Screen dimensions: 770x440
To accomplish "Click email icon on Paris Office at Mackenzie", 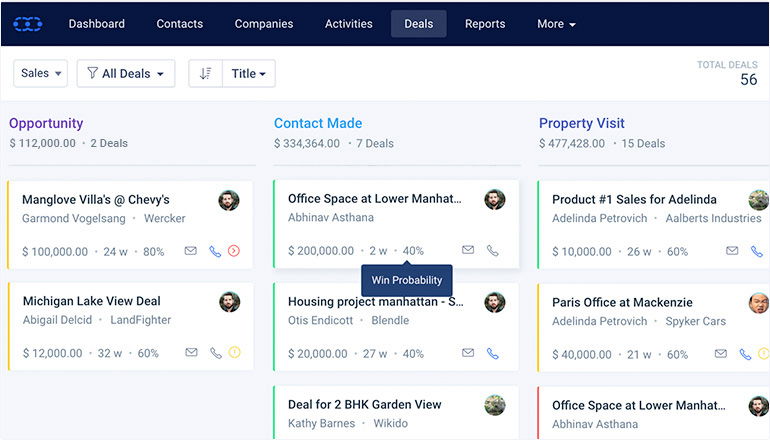I will pyautogui.click(x=721, y=354).
